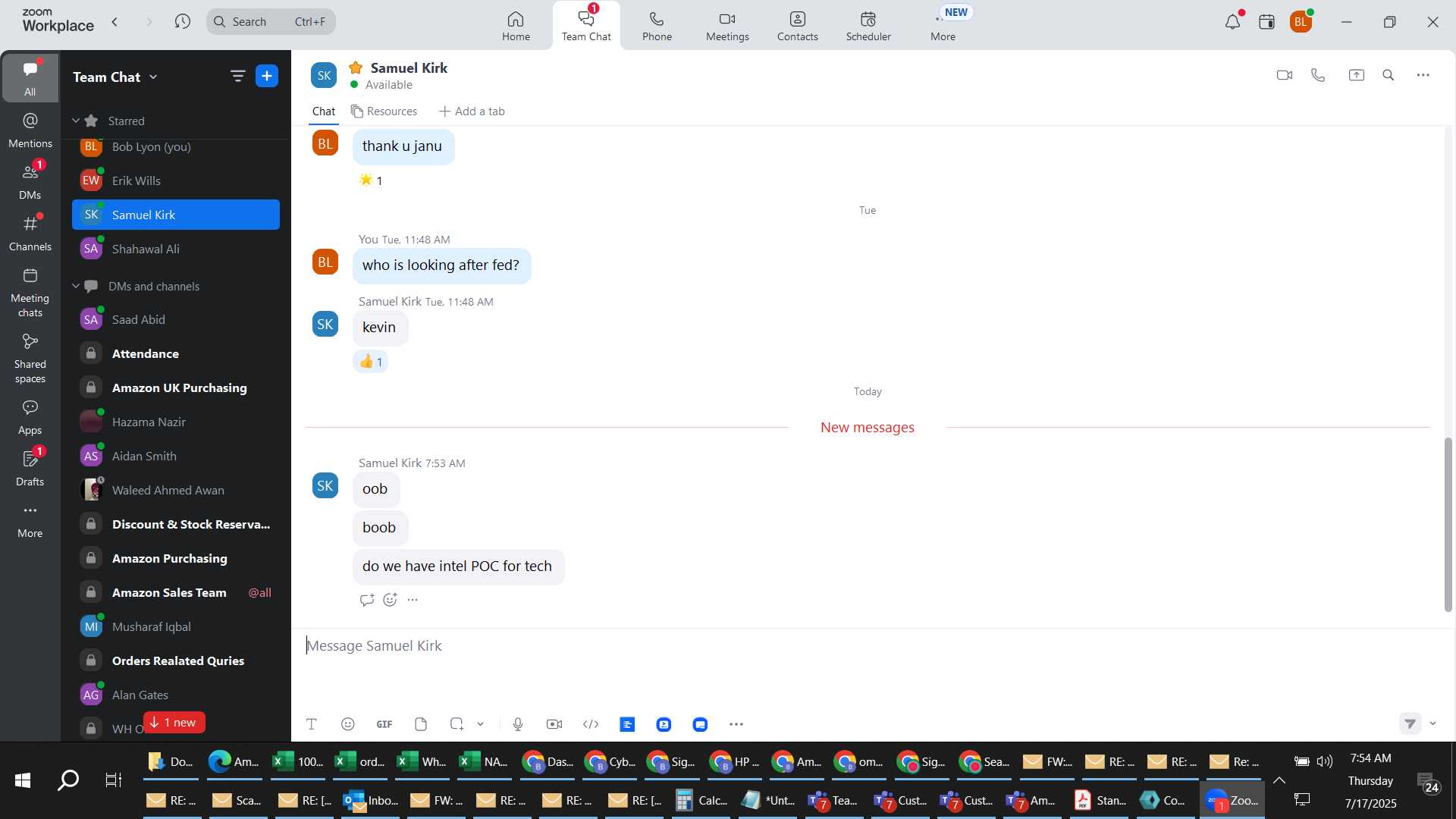
Task: Collapse the DMs and channels section
Action: (76, 286)
